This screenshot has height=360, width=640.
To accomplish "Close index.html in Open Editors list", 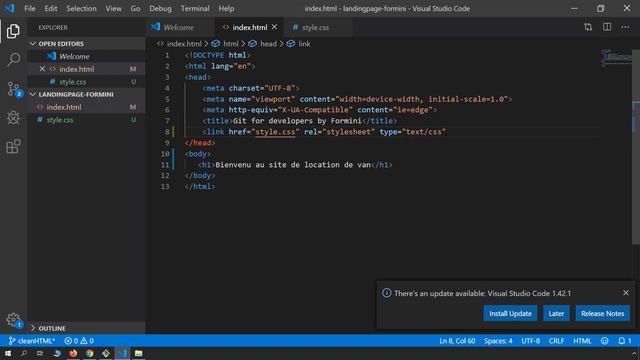I will click(x=42, y=69).
